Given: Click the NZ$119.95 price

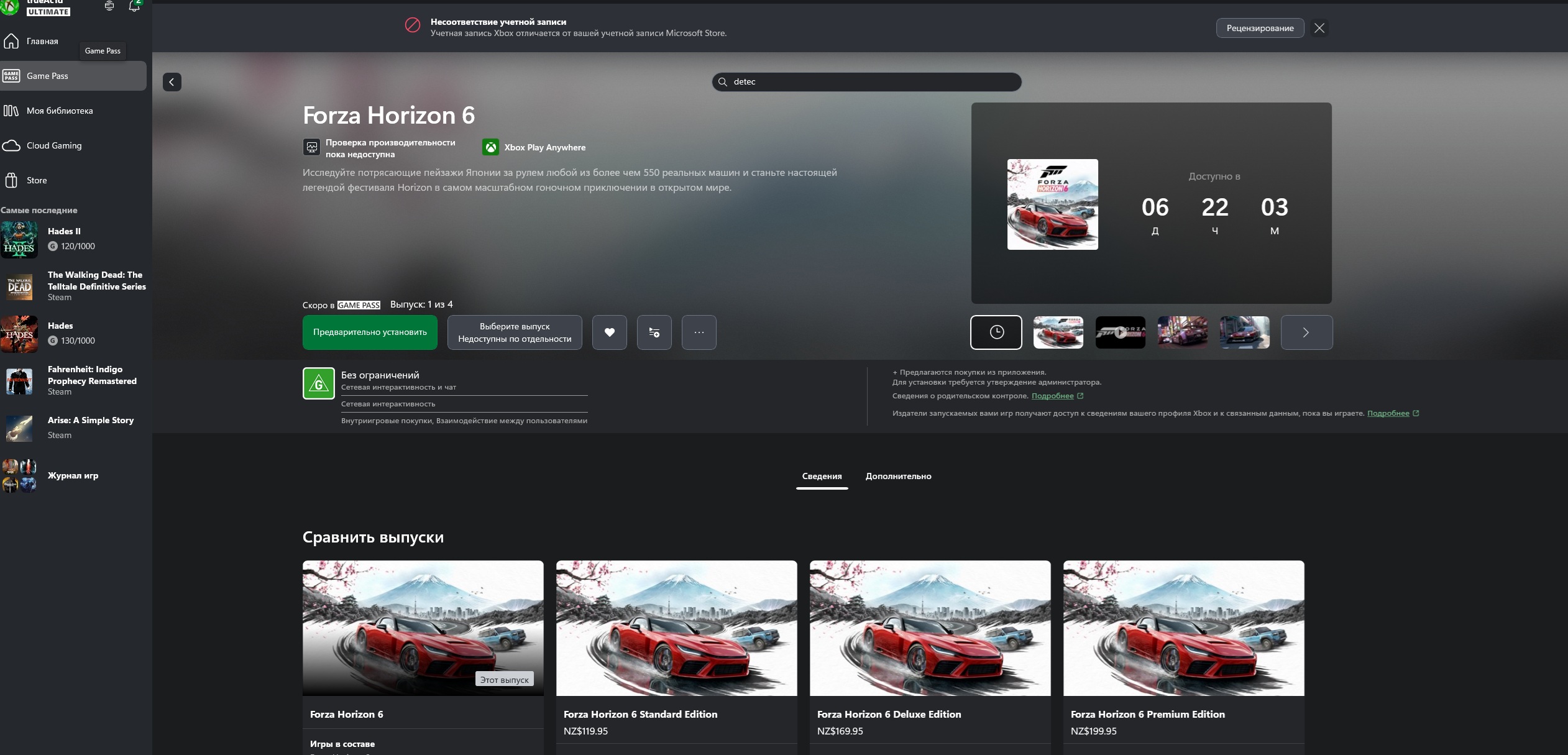Looking at the screenshot, I should coord(586,731).
